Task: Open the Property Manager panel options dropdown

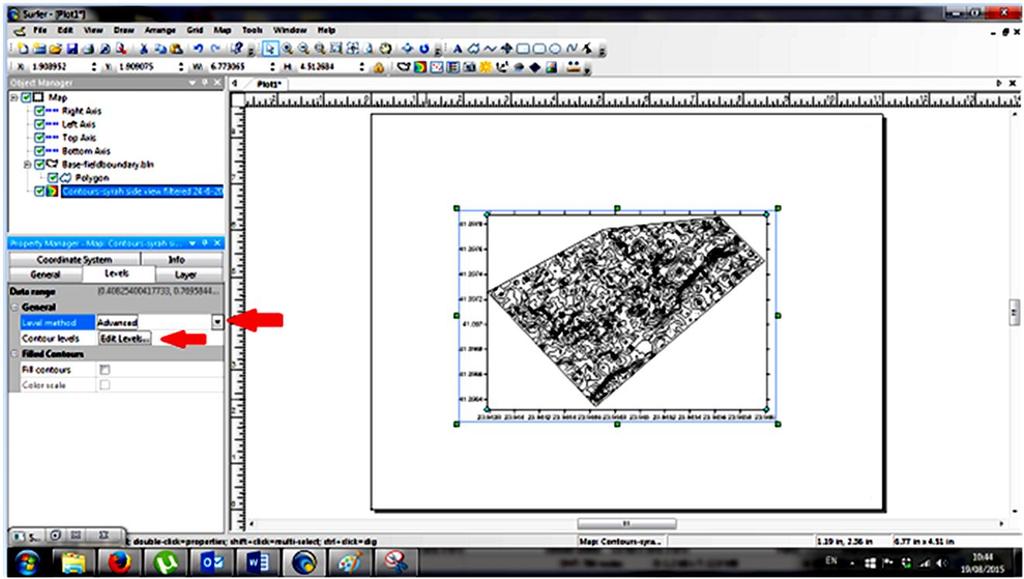Action: pos(192,243)
